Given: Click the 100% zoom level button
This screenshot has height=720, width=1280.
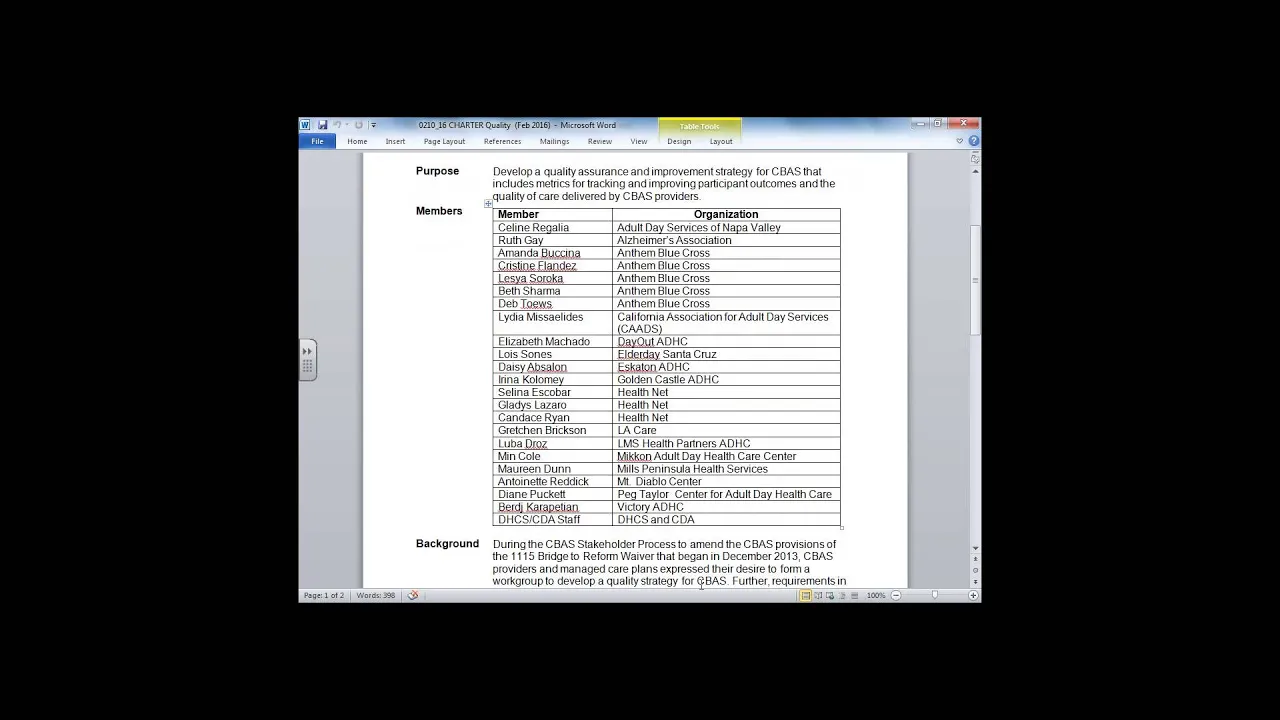Looking at the screenshot, I should coord(876,595).
